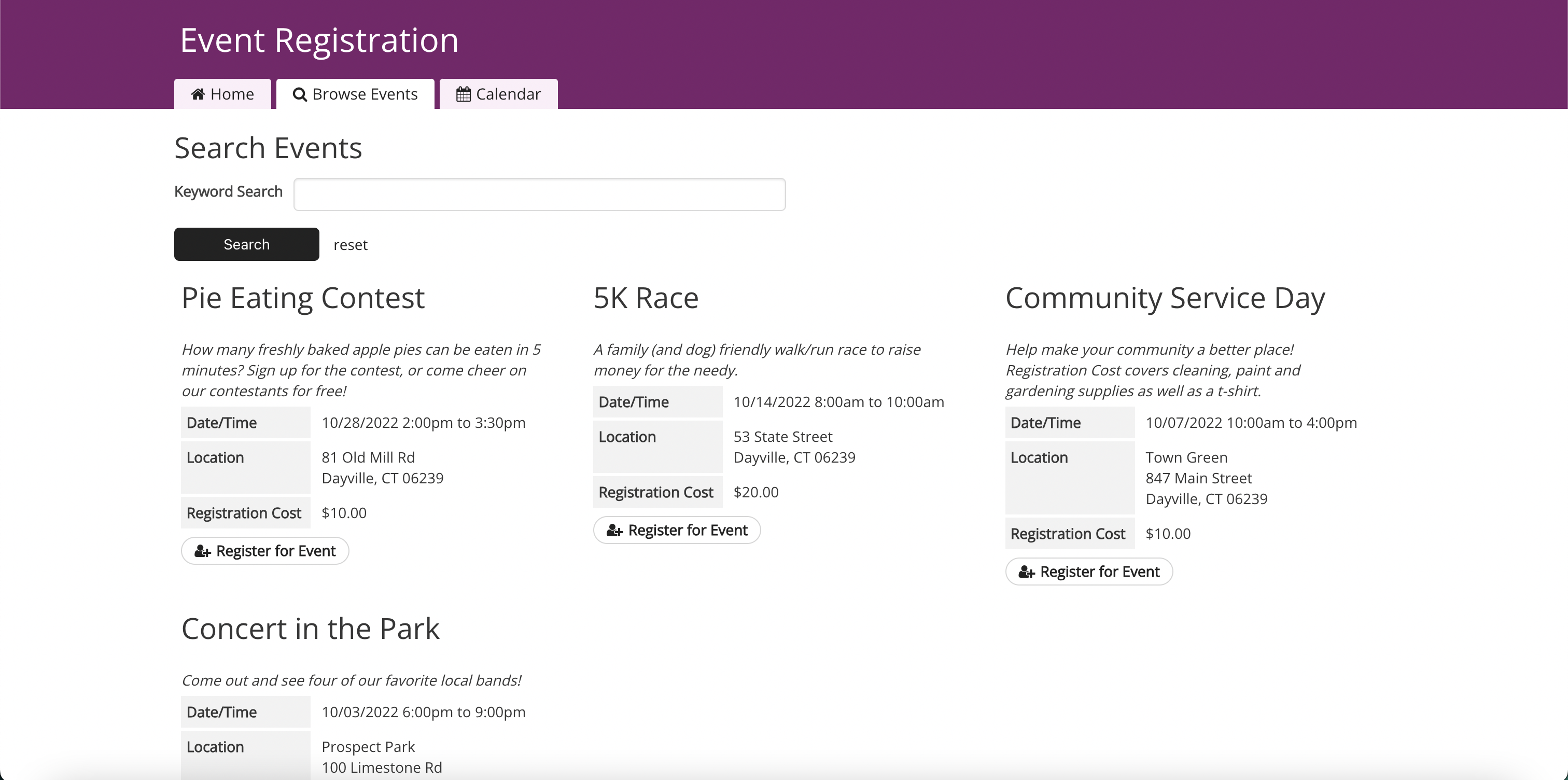Register for the Pie Eating Contest
This screenshot has width=1568, height=780.
point(265,551)
